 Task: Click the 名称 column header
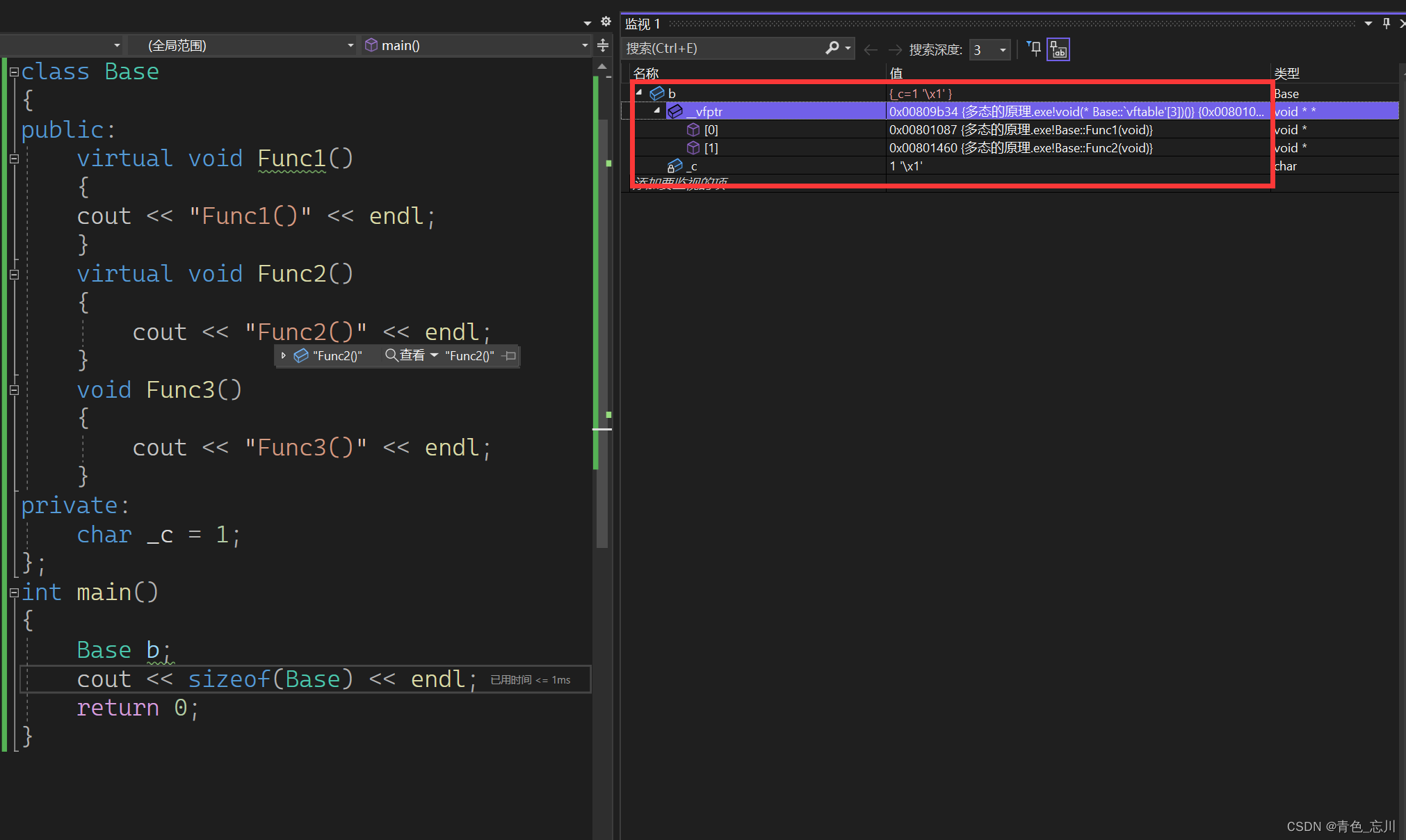tap(646, 73)
